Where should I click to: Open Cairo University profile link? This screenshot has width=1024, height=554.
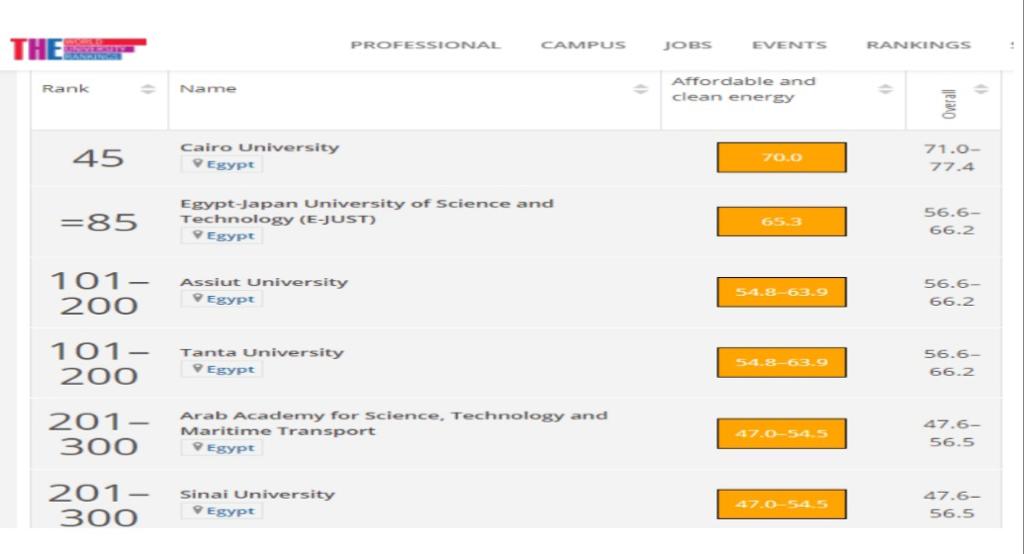tap(260, 147)
